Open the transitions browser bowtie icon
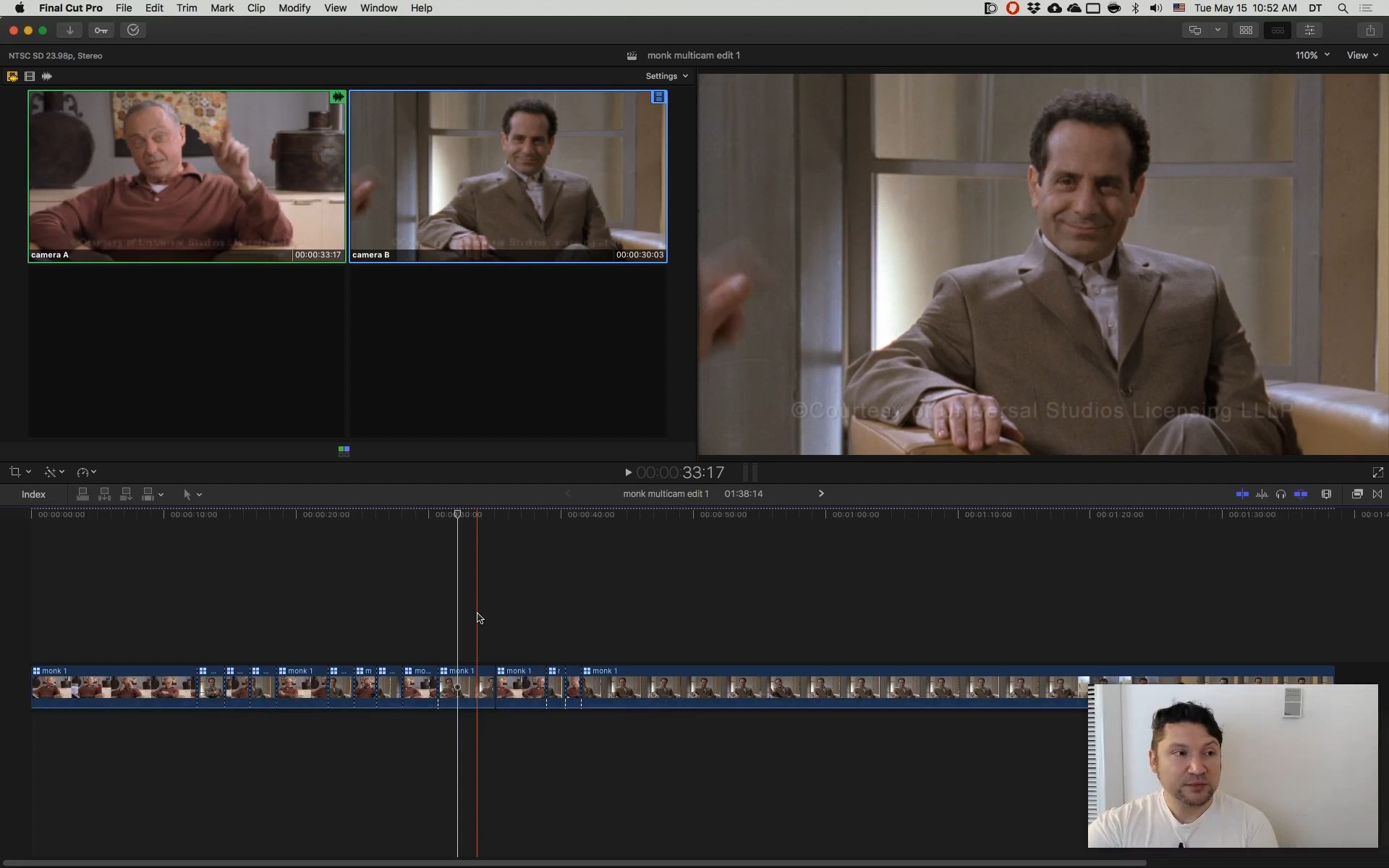1389x868 pixels. (1377, 494)
